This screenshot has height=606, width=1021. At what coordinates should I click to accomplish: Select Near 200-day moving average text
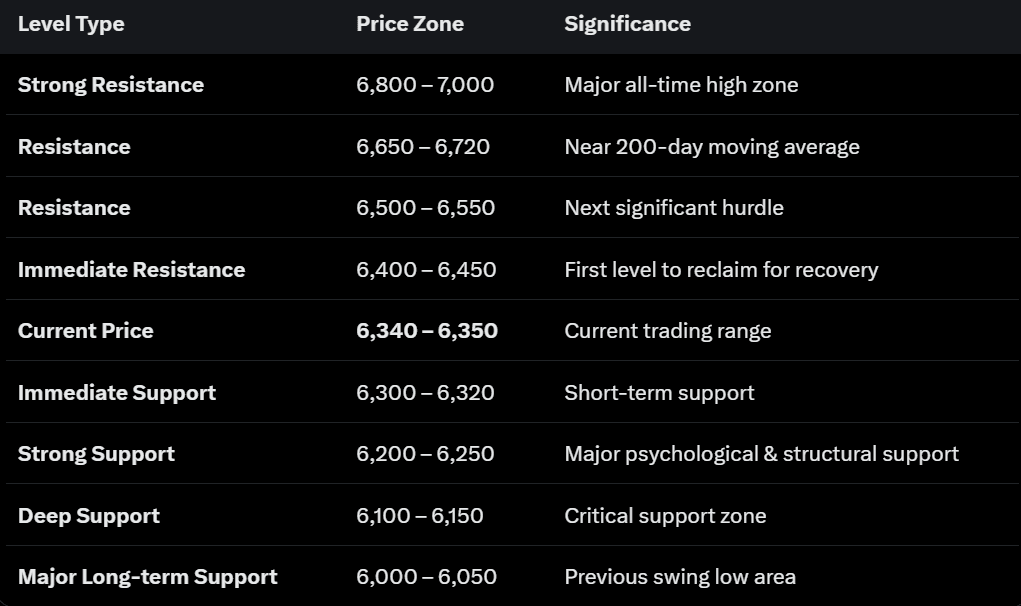click(x=712, y=147)
